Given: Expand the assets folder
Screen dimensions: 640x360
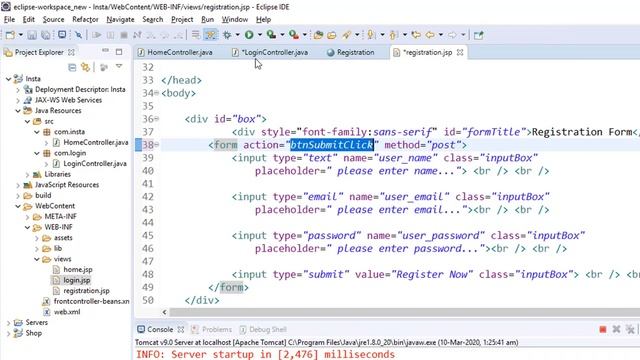Looking at the screenshot, I should click(37, 238).
